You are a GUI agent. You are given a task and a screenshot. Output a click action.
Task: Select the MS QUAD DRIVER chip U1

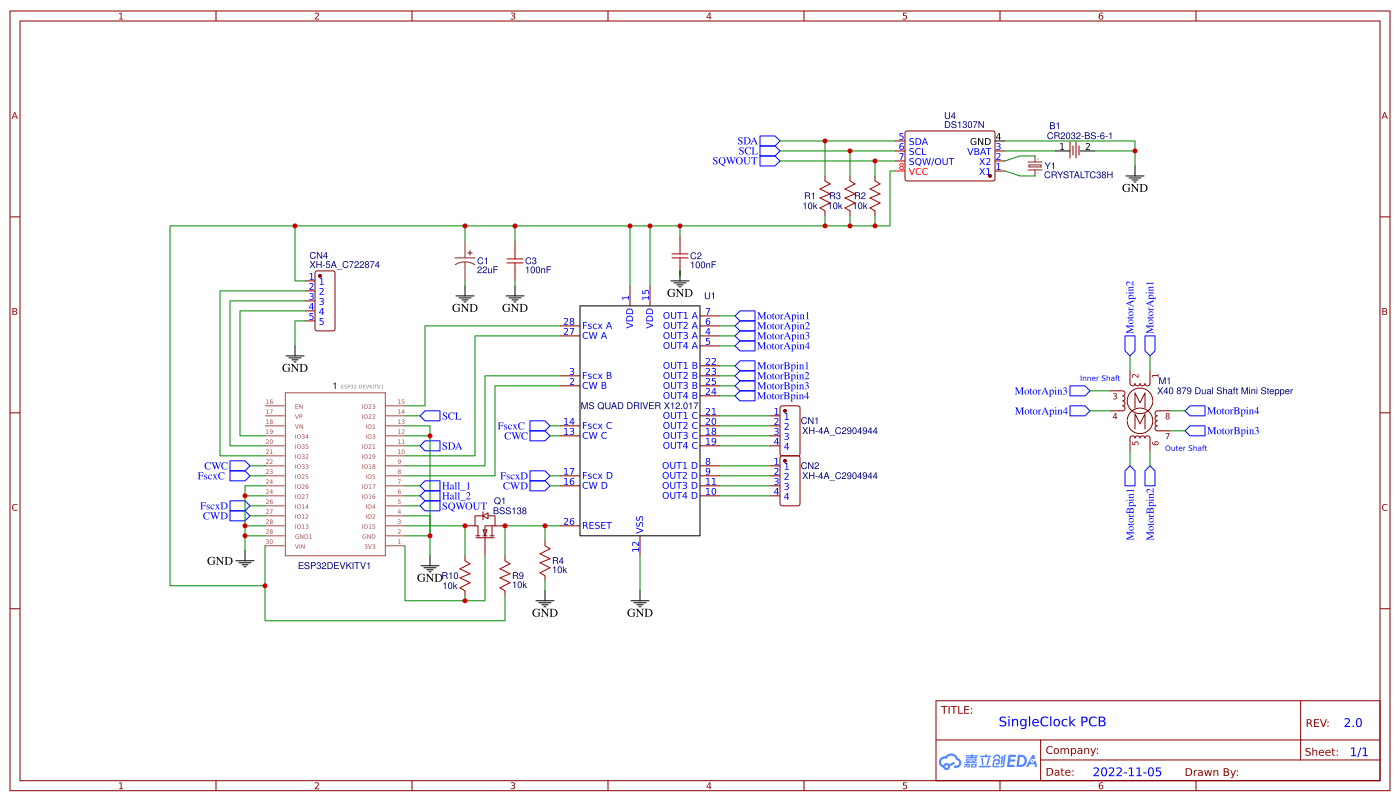tap(640, 420)
